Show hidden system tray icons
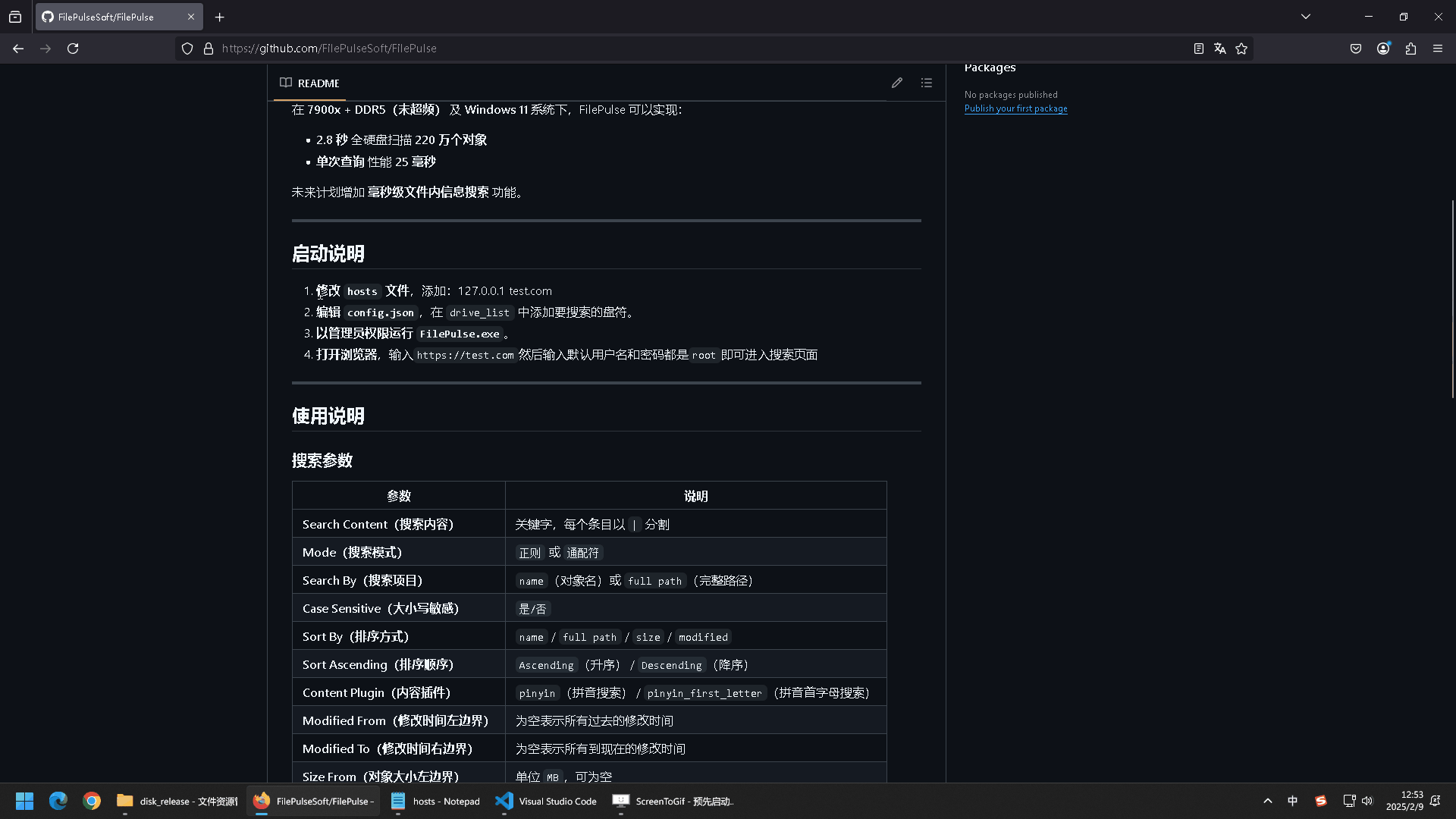This screenshot has width=1456, height=819. (x=1268, y=801)
